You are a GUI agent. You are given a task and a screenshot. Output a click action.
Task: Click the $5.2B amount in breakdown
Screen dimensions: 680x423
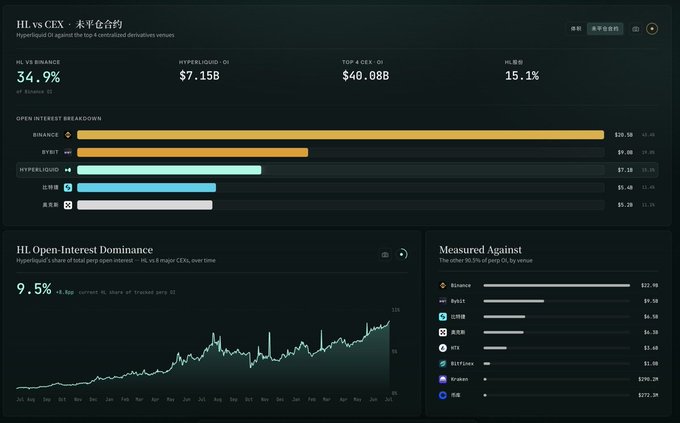[x=625, y=205]
